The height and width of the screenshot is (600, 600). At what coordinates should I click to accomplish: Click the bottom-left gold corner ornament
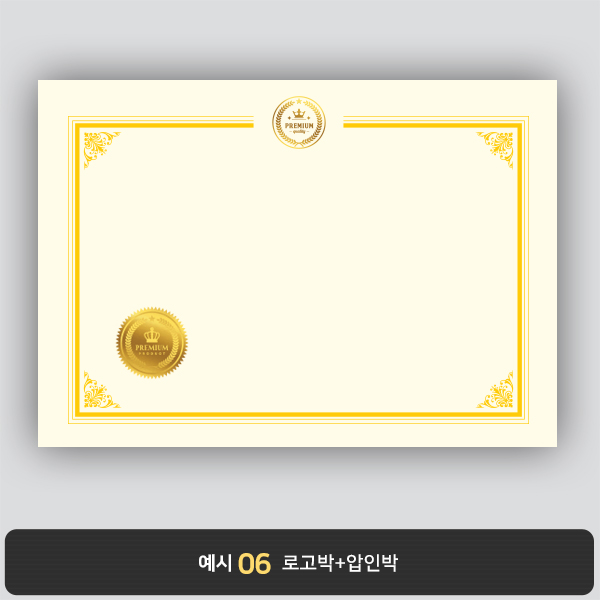102,390
